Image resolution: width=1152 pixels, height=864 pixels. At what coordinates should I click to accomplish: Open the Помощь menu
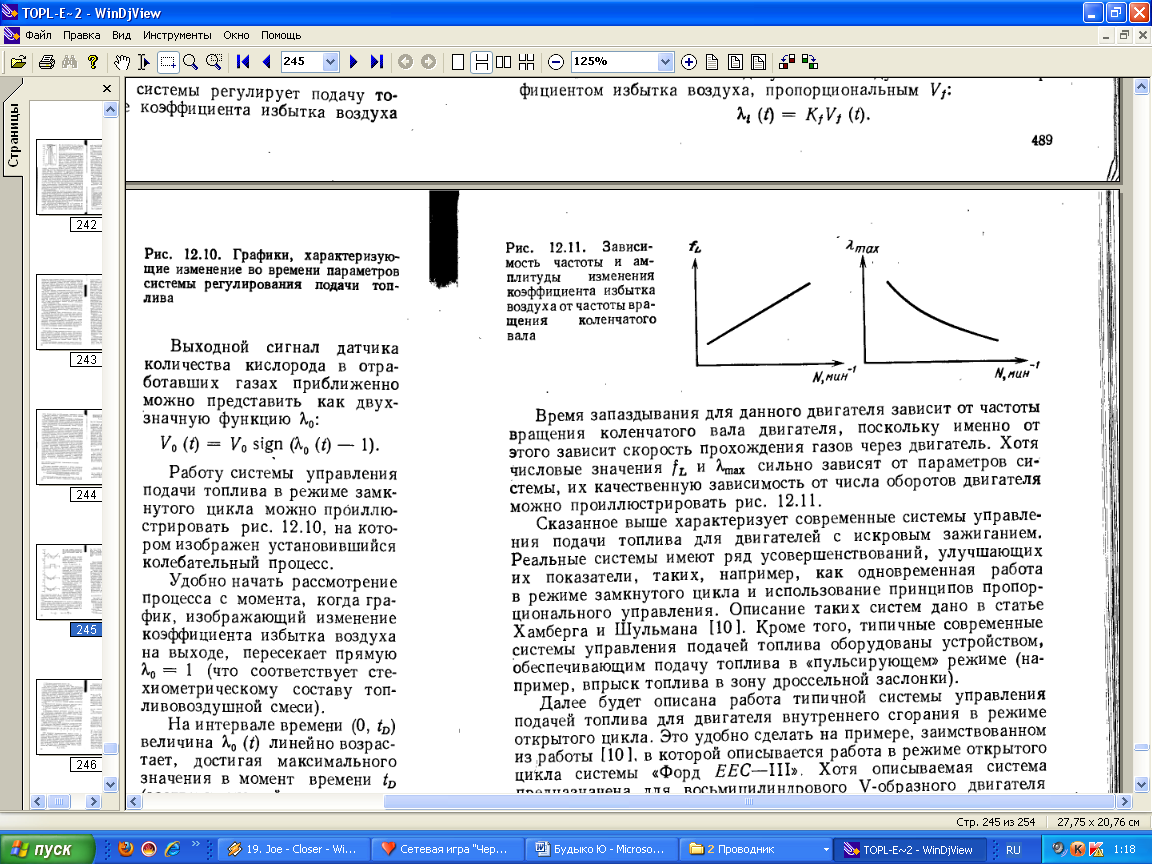281,35
